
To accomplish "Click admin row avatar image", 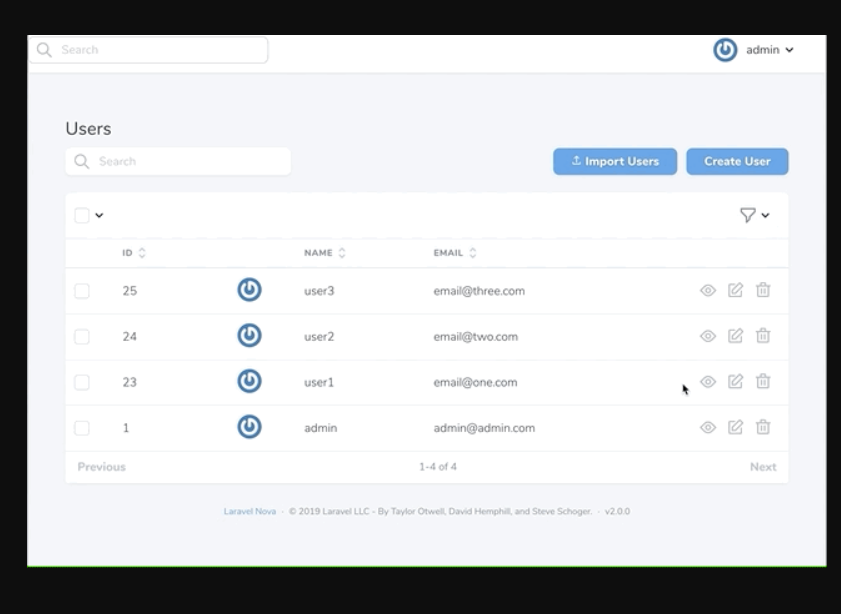I will click(249, 427).
